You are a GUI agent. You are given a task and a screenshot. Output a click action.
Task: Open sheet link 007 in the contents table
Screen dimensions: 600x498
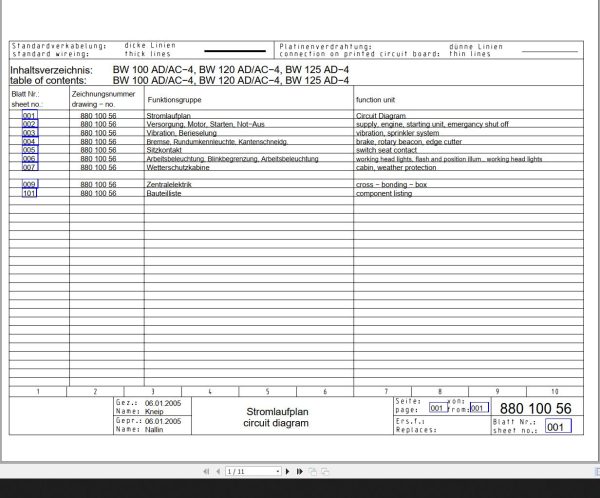click(29, 167)
